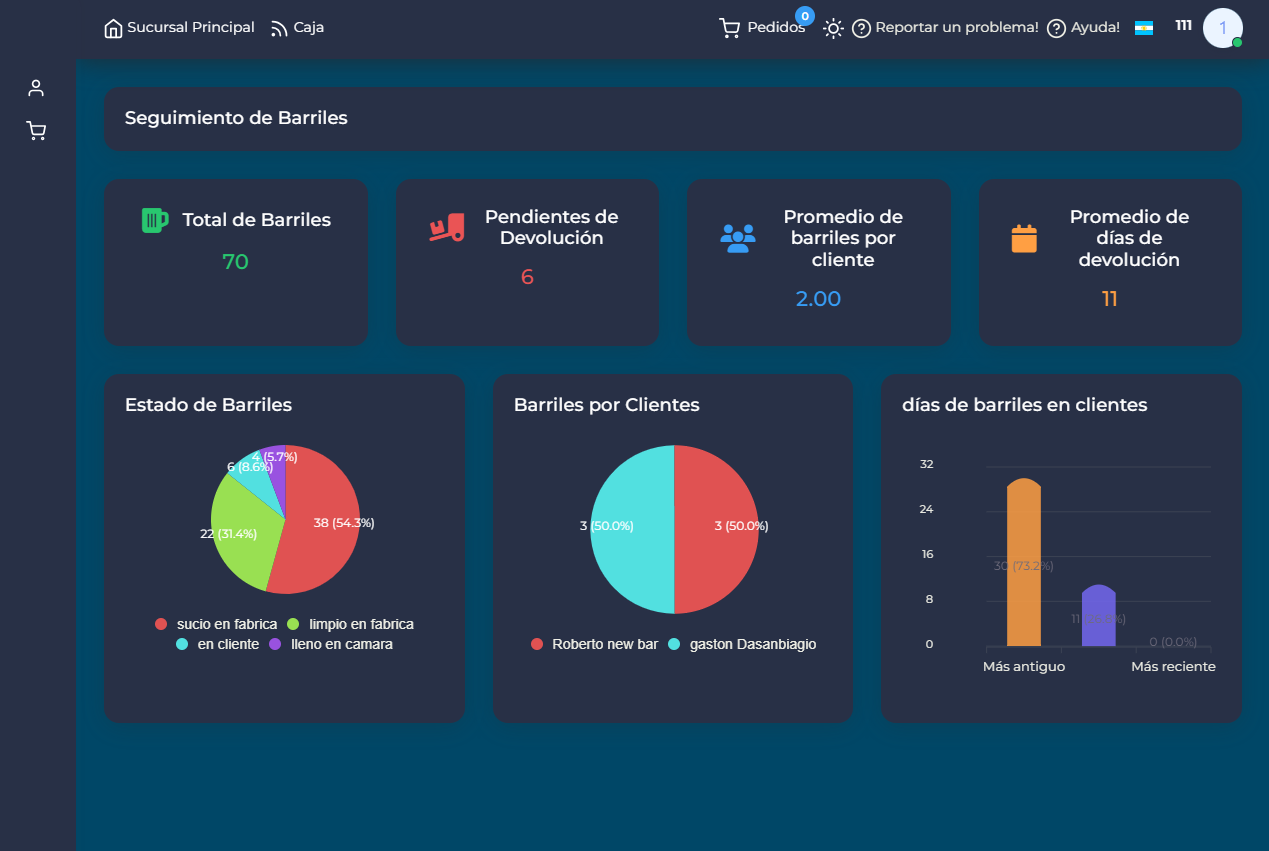Screen dimensions: 1269x851
Task: Toggle light/dark mode with the sun icon
Action: coord(833,28)
